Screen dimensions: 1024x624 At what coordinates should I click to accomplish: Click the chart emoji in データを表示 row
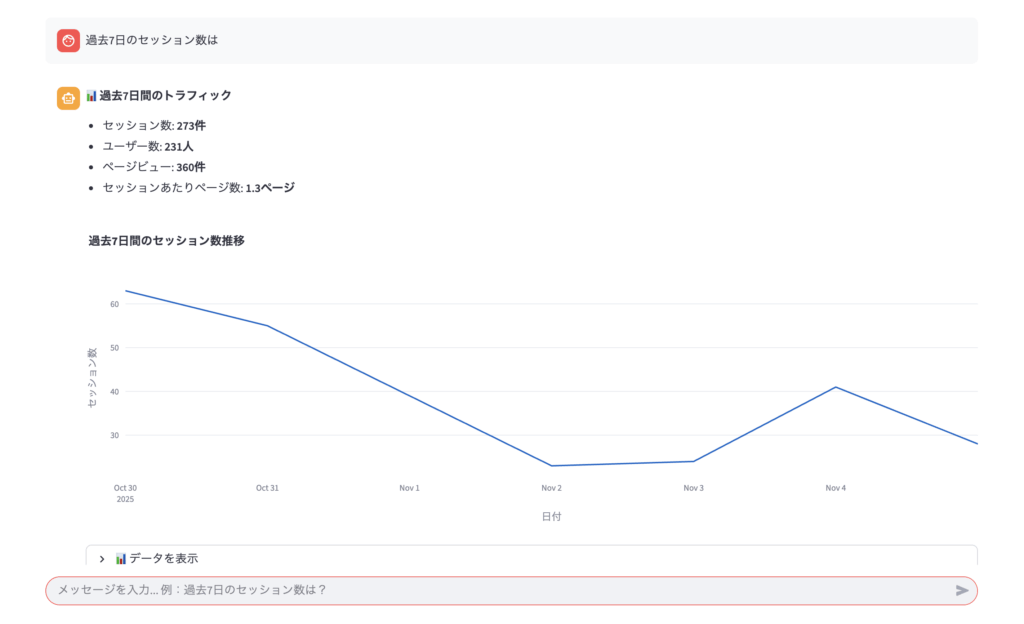tap(121, 558)
